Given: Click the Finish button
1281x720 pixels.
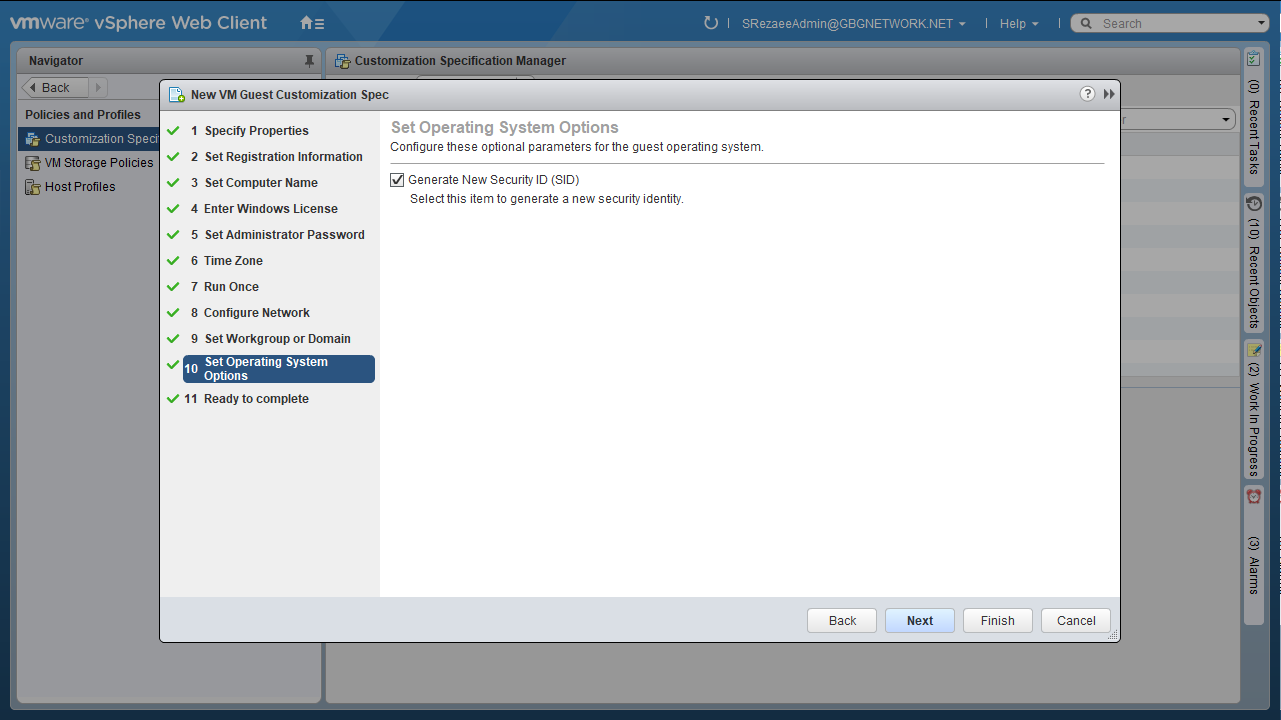Looking at the screenshot, I should pyautogui.click(x=997, y=621).
